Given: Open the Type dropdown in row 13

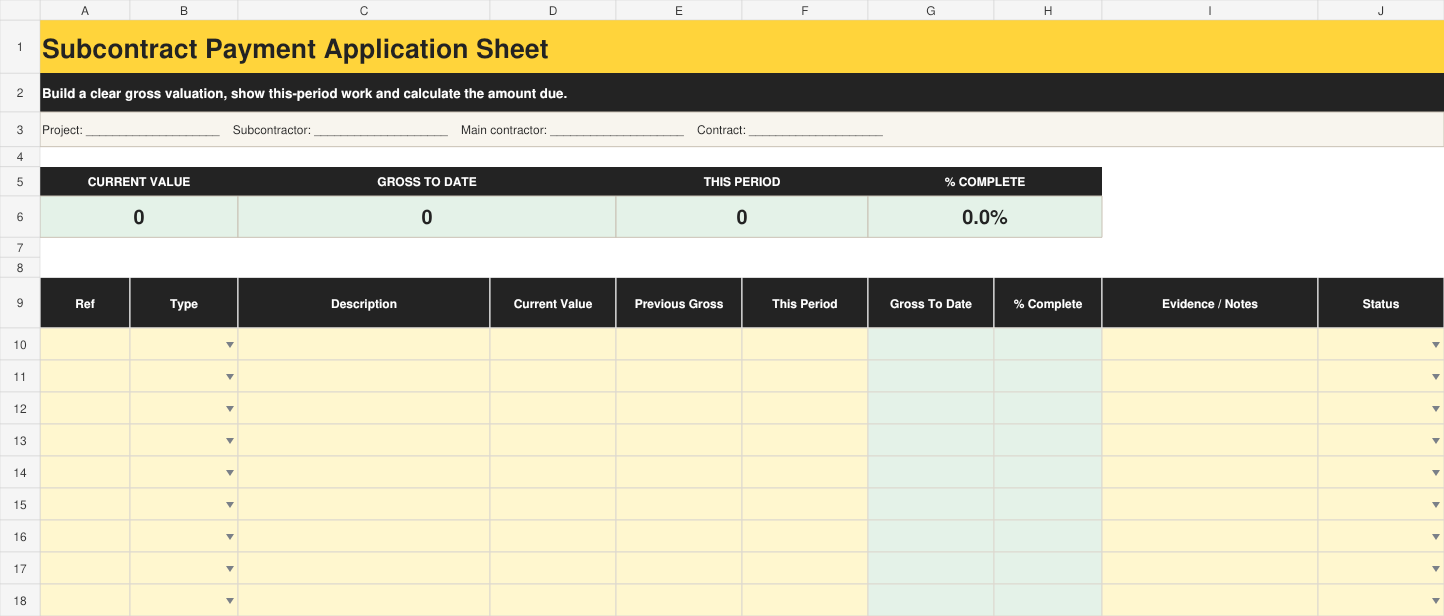Looking at the screenshot, I should point(230,441).
